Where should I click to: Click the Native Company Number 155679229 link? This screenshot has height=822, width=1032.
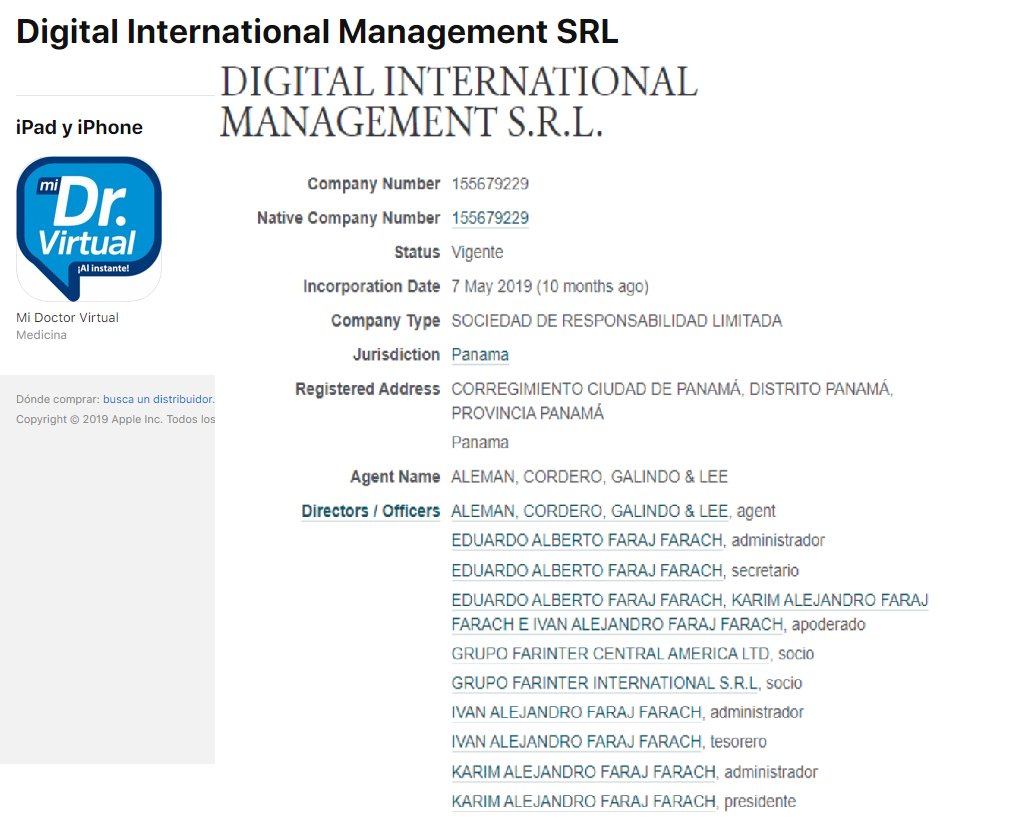click(x=490, y=218)
